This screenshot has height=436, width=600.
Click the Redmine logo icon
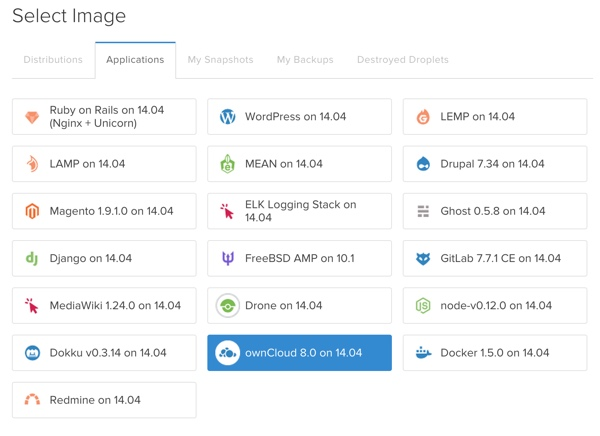[x=32, y=400]
